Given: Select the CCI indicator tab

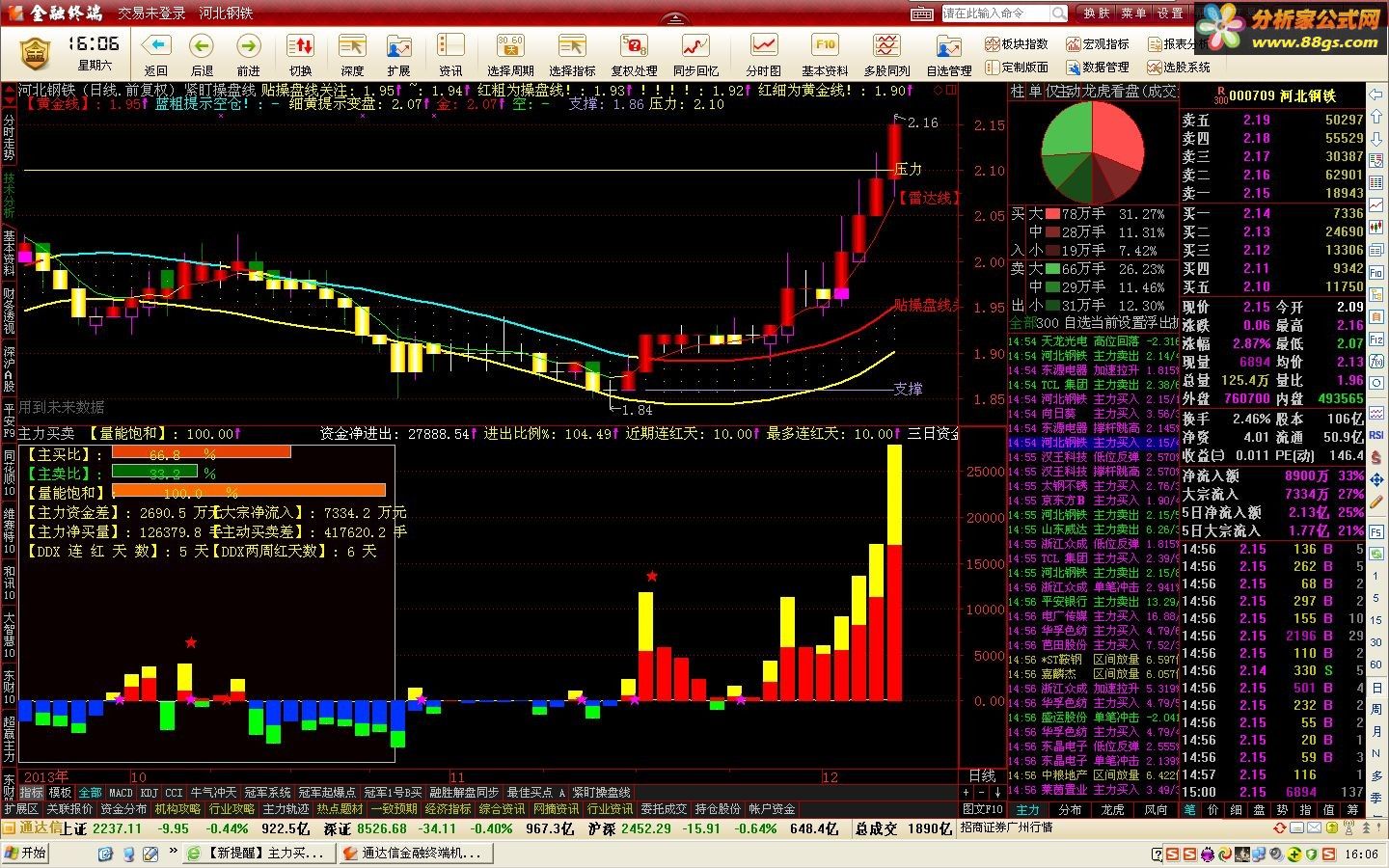Looking at the screenshot, I should point(174,793).
